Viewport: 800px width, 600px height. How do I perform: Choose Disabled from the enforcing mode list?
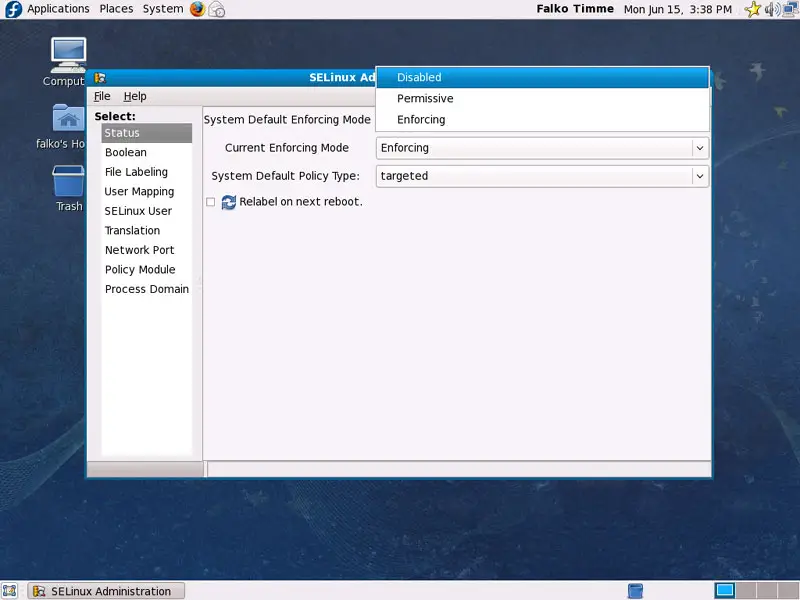[x=542, y=78]
